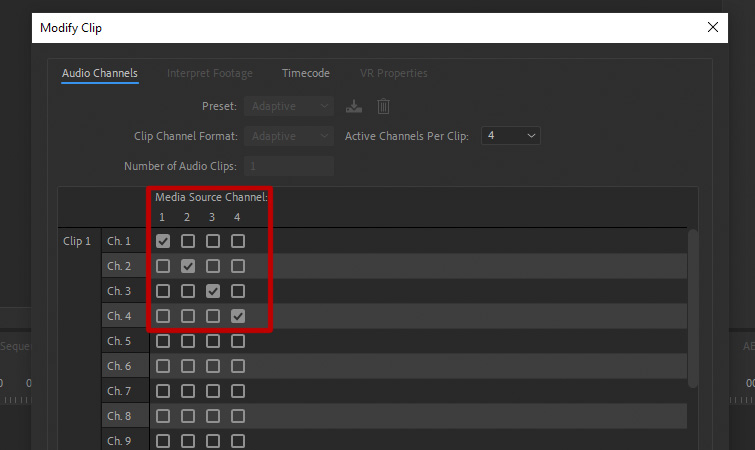Click the save preset icon

pos(354,106)
